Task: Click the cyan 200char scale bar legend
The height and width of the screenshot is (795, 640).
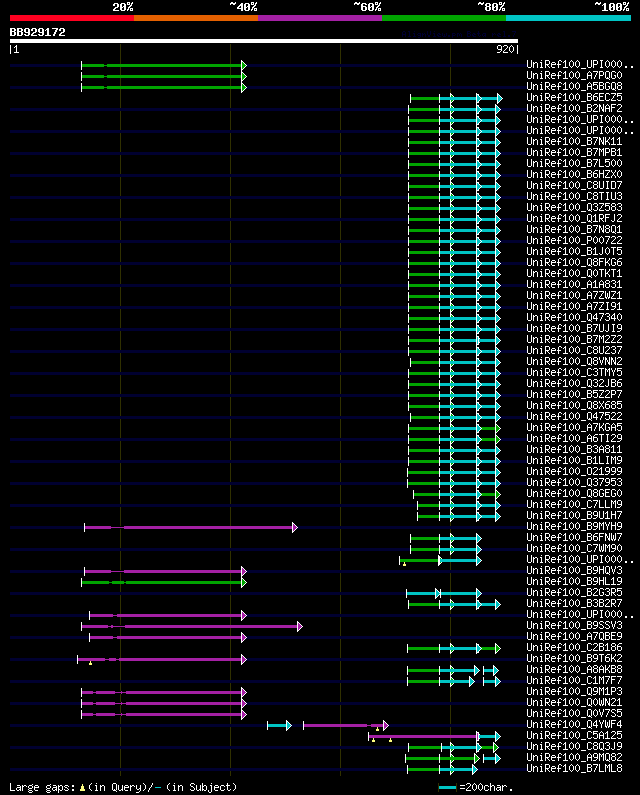Action: click(447, 787)
